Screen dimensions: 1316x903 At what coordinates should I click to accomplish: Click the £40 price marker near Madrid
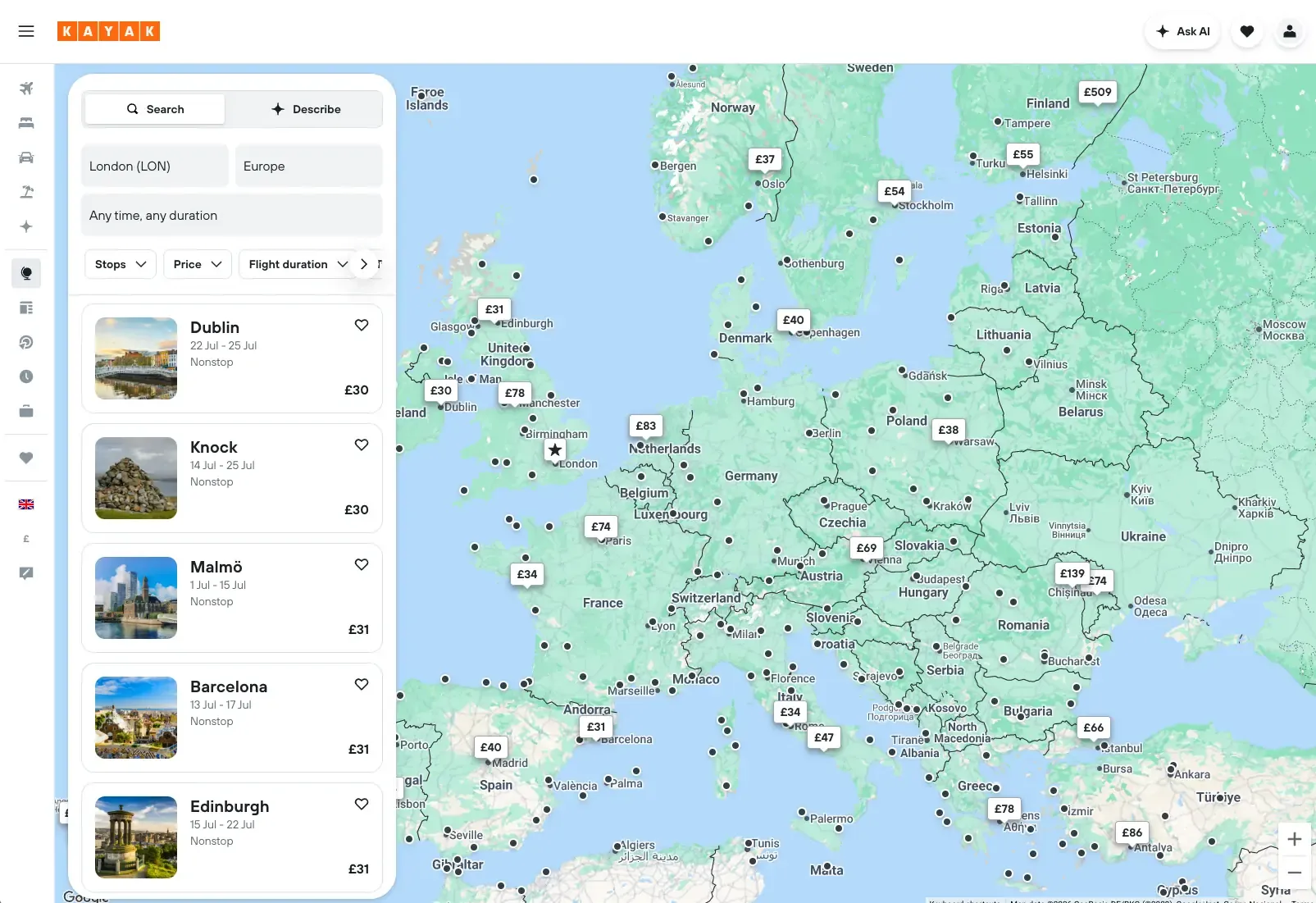[x=491, y=747]
